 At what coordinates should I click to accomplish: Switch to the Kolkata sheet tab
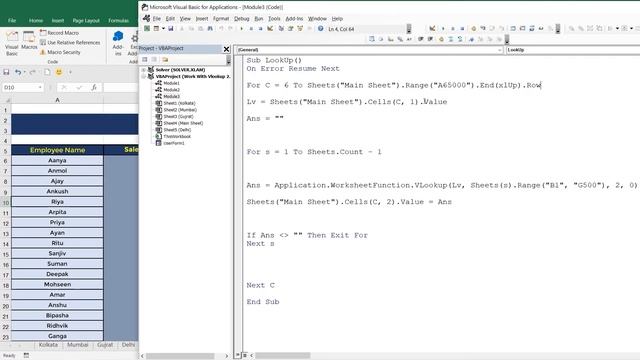[48, 345]
